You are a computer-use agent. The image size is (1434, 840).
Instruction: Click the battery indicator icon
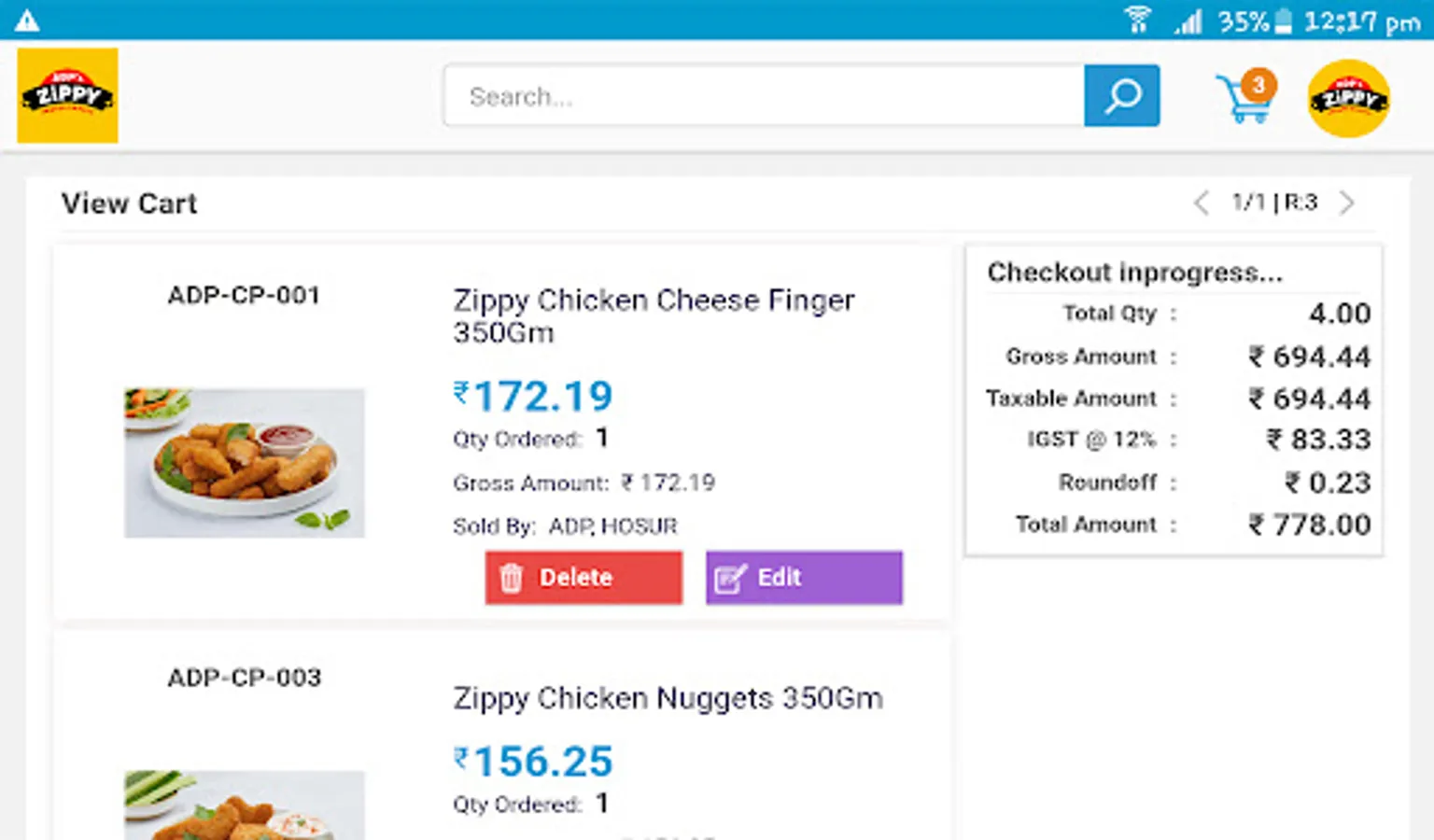1284,21
